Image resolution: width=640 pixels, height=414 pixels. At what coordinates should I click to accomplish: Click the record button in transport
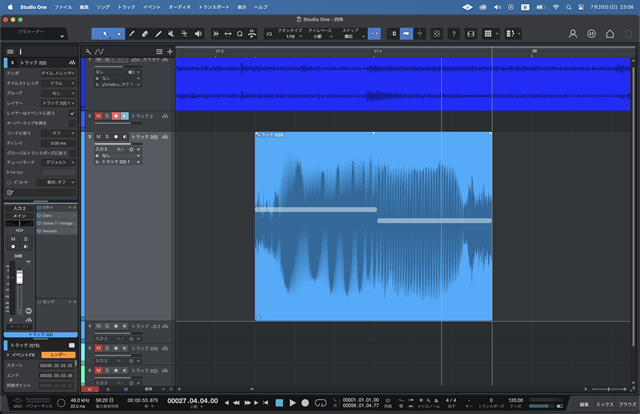305,403
